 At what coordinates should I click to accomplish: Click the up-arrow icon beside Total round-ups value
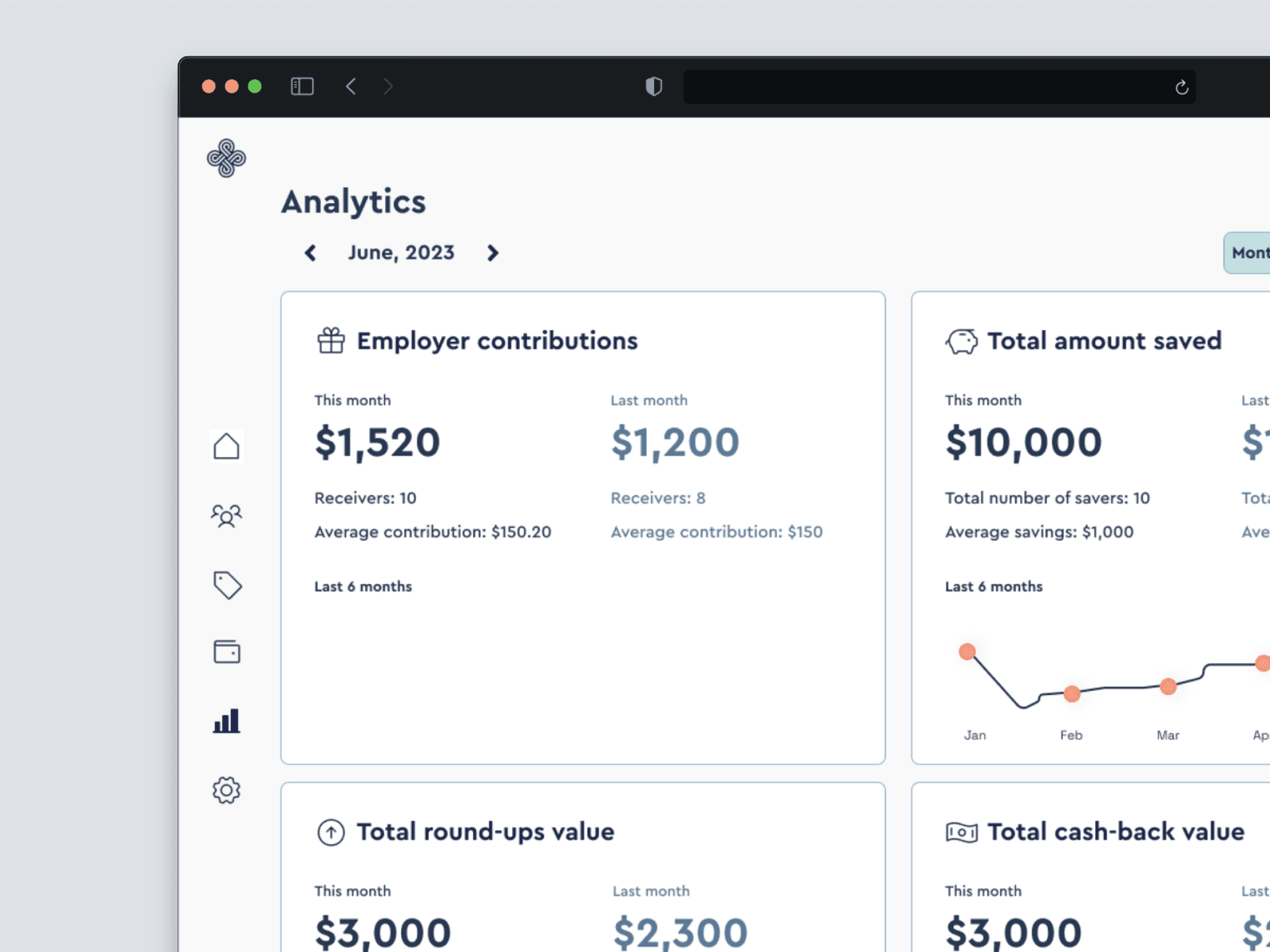(331, 832)
